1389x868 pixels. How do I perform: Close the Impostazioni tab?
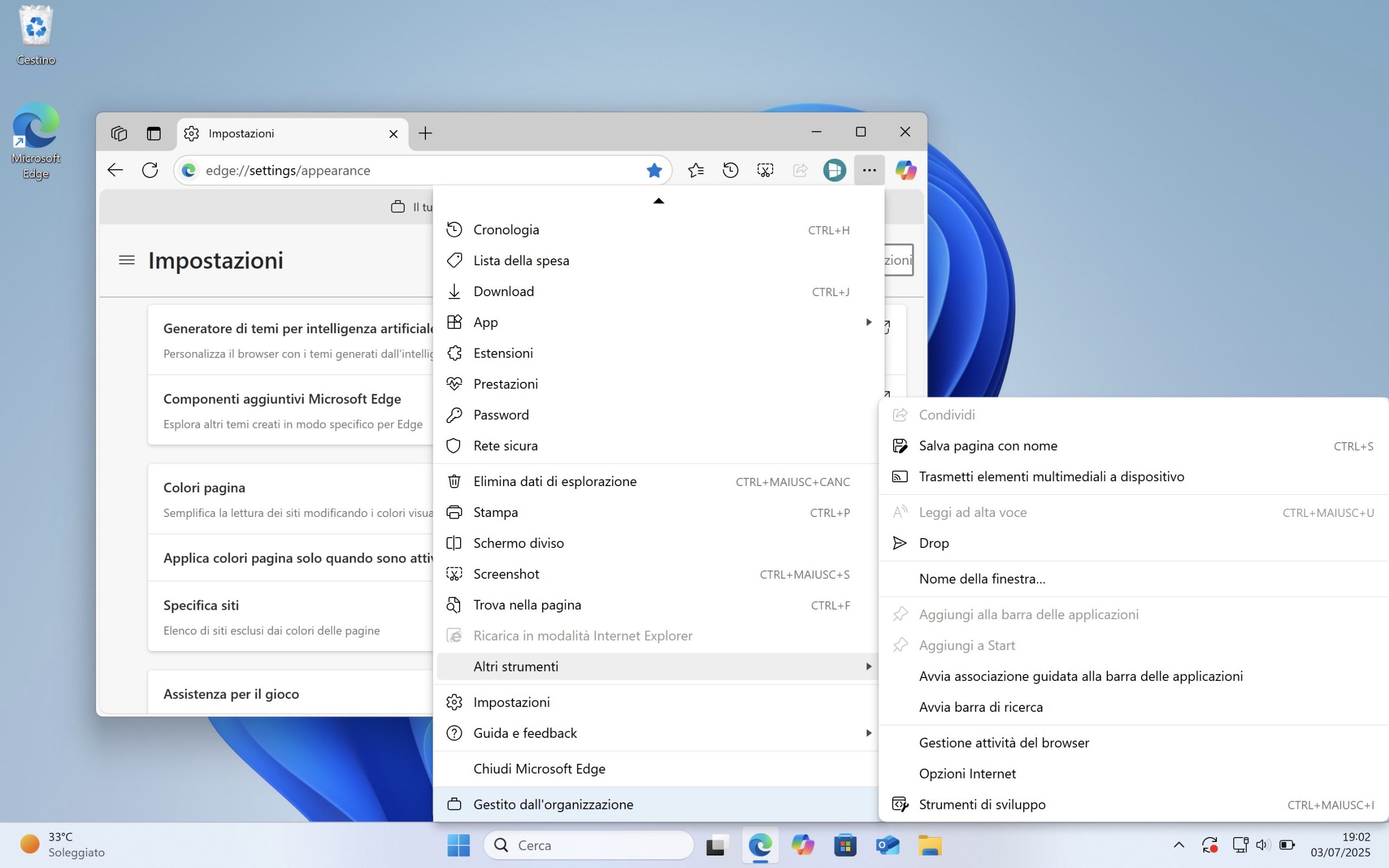coord(393,134)
